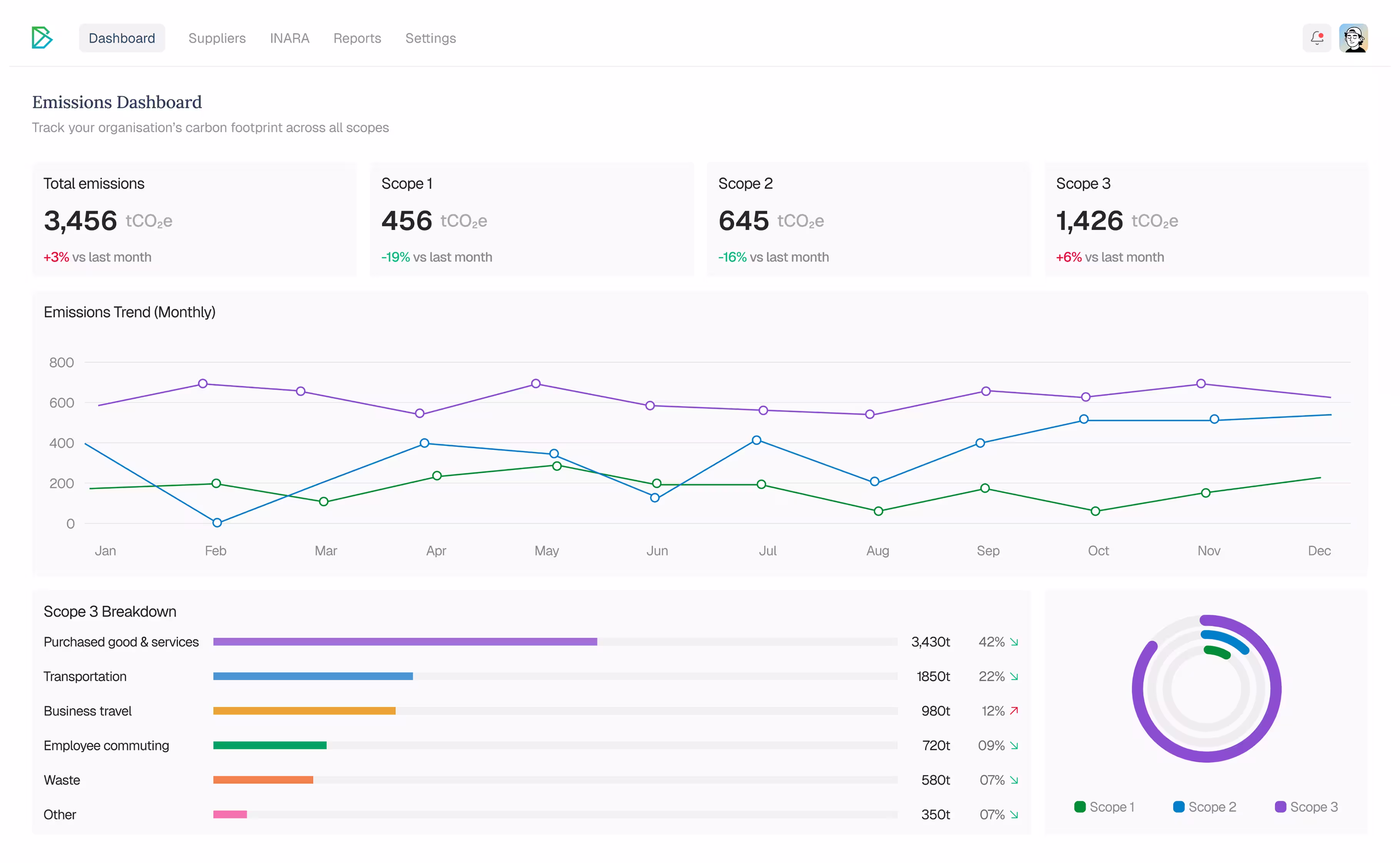Screen dimensions: 1400x863
Task: Click the 'Waste' row label
Action: (62, 780)
